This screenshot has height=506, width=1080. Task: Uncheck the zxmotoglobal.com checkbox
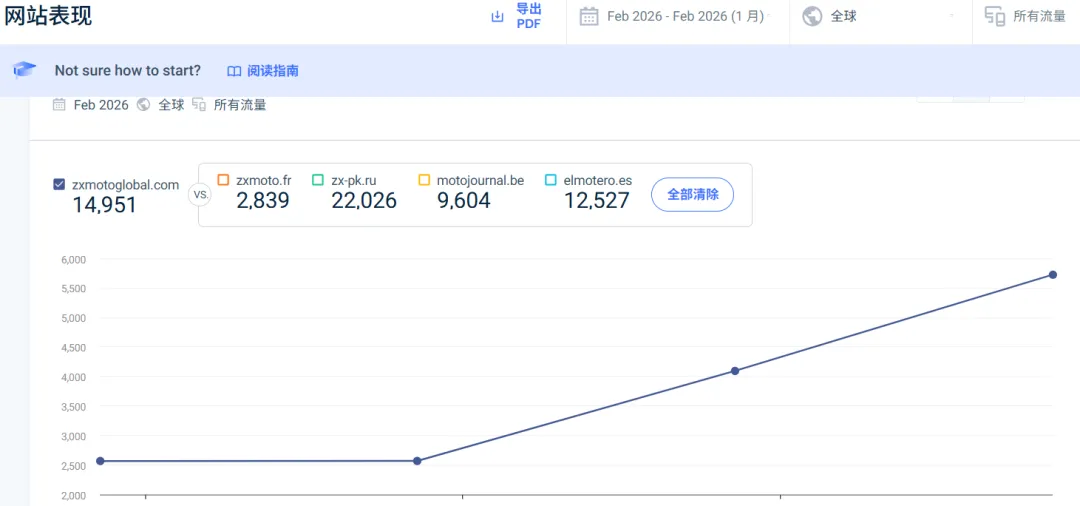pyautogui.click(x=59, y=184)
